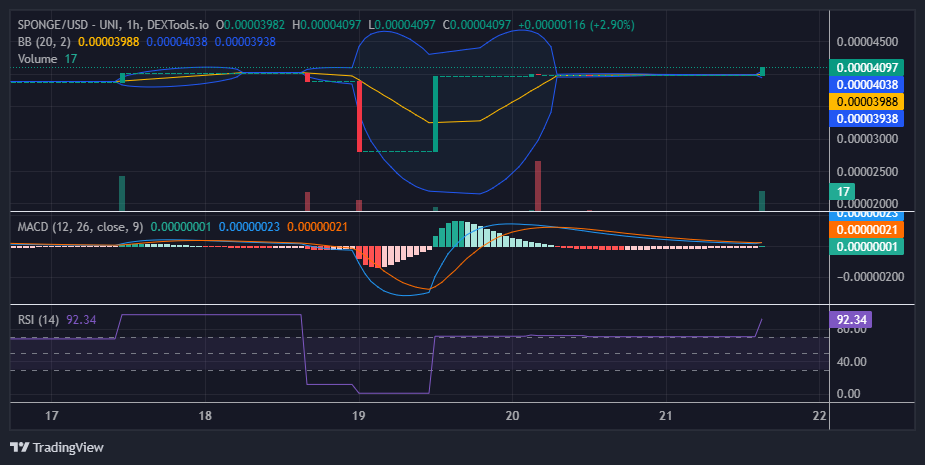Click orange 0.00000021 MACD axis tag
Screen dimensions: 925x465
click(867, 230)
